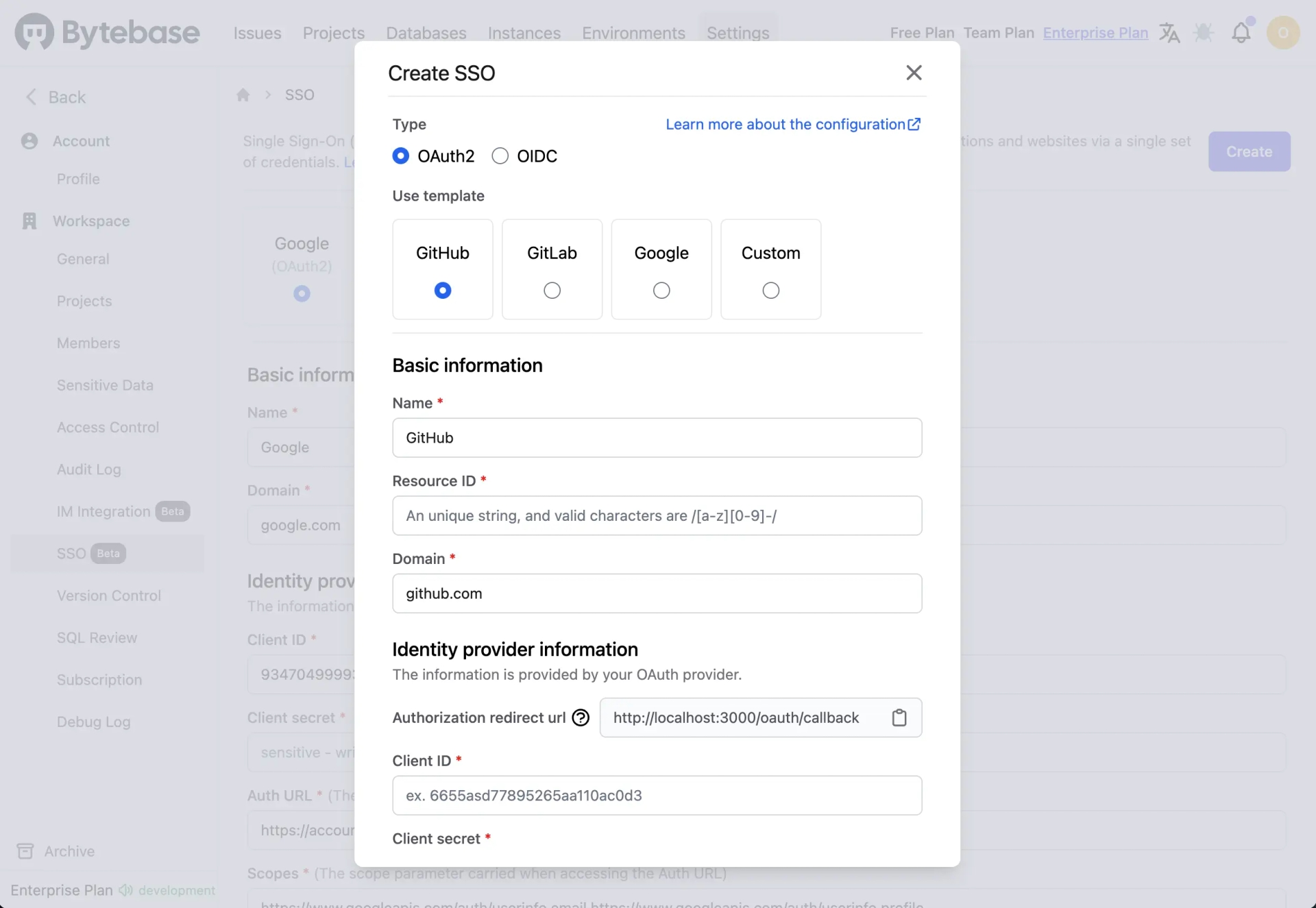Click the translation/language icon

[1169, 31]
